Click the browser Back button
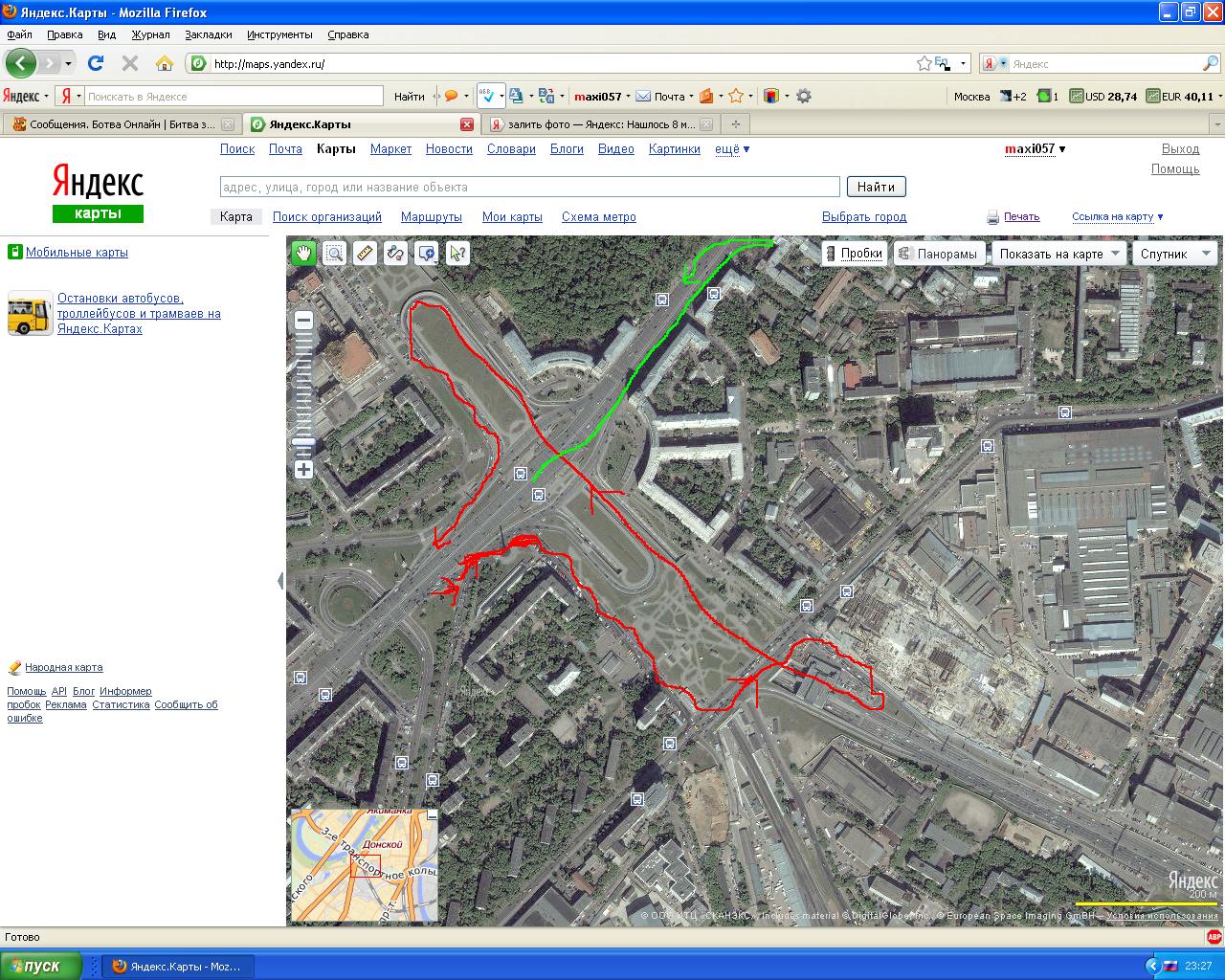The height and width of the screenshot is (980, 1225). (21, 63)
